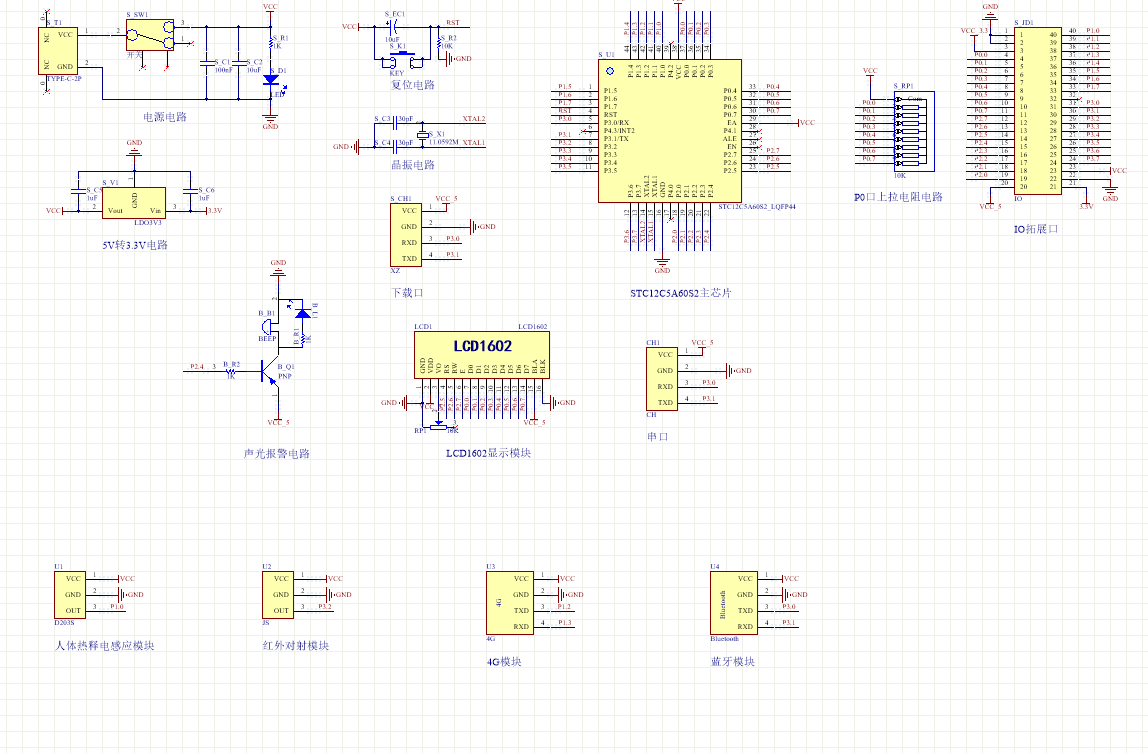Click the XTAL2 net label near S_C3
This screenshot has width=1148, height=753.
point(474,119)
